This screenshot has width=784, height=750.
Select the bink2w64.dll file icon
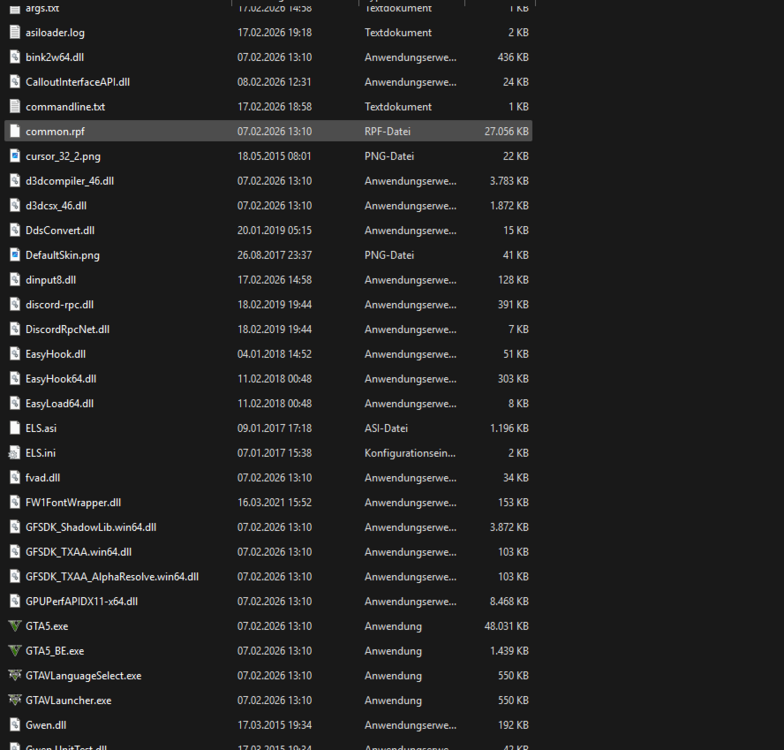(15, 57)
